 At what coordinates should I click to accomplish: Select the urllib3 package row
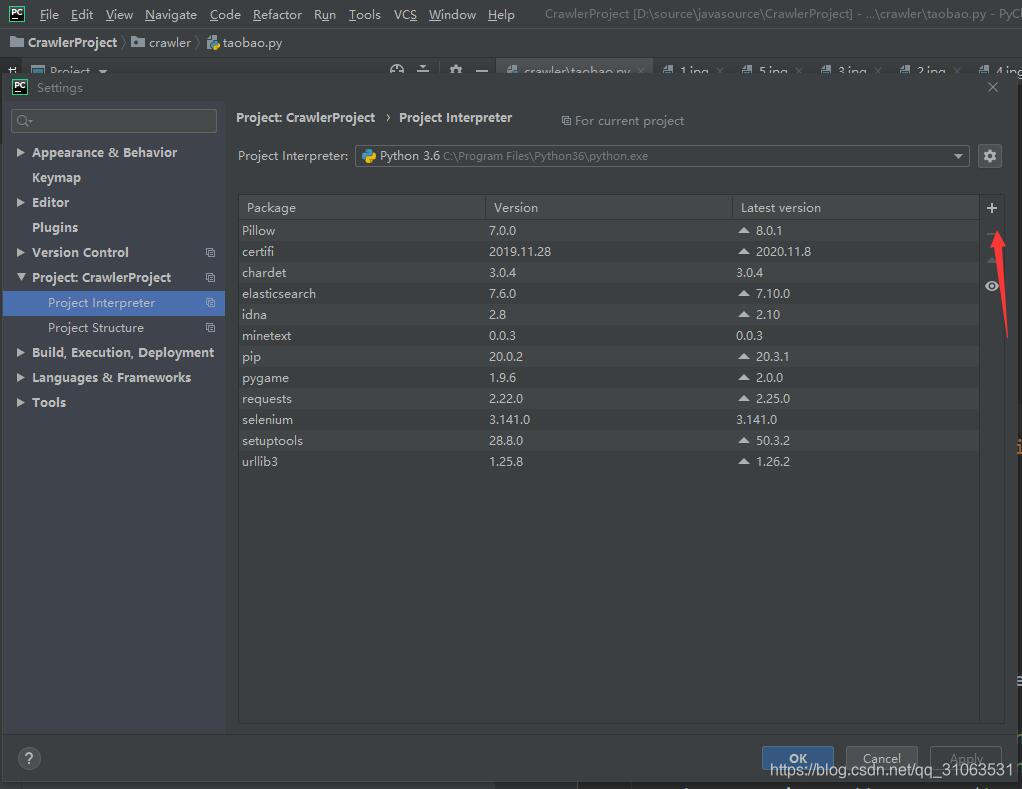608,461
